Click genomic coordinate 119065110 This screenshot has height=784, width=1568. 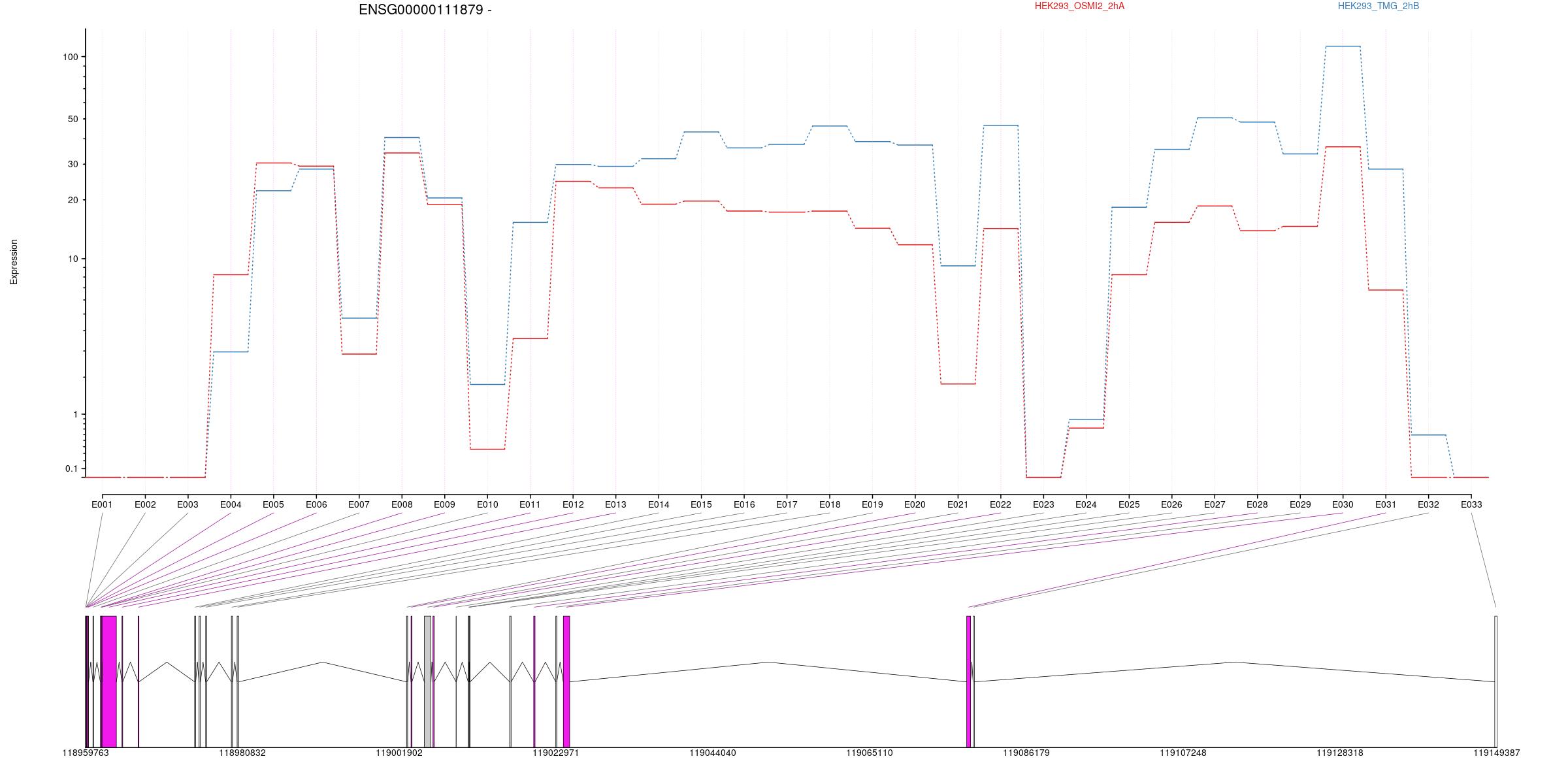tap(870, 753)
